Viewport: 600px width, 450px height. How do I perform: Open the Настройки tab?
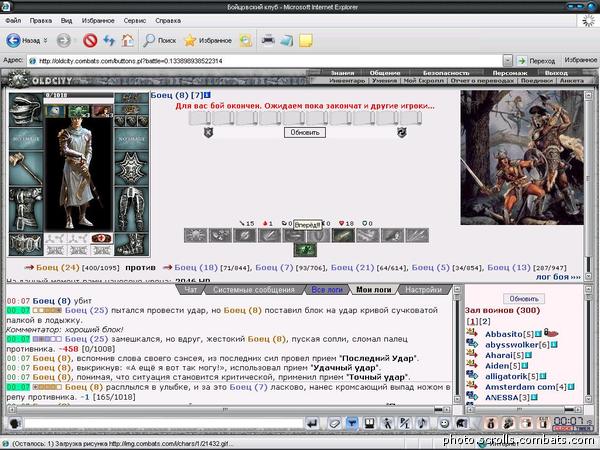[x=424, y=290]
